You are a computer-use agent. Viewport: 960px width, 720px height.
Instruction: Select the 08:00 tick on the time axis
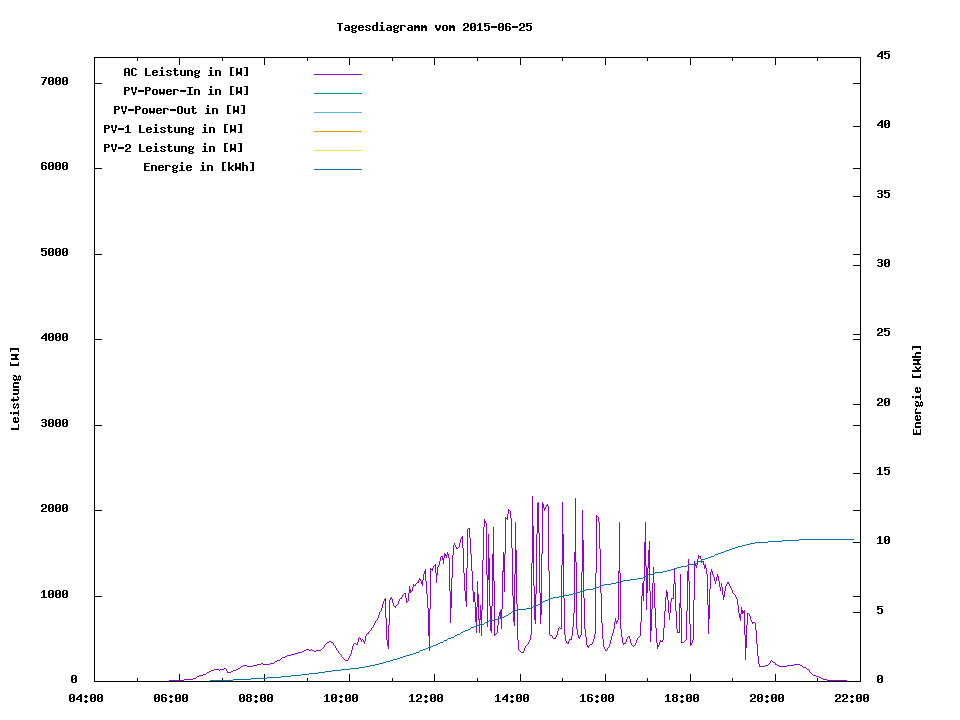pos(256,698)
